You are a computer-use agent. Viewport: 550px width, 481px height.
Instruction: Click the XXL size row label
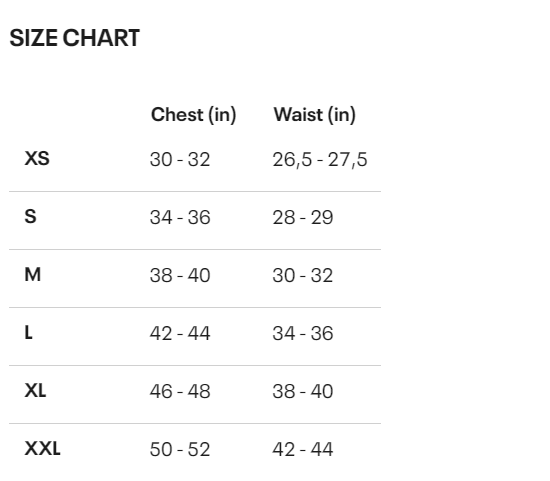pyautogui.click(x=42, y=448)
